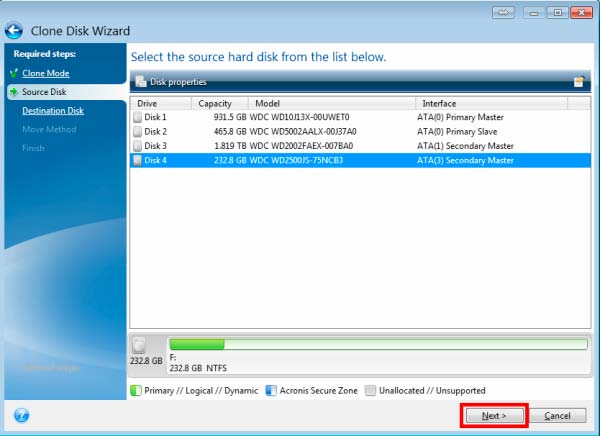Click the Disk 4 drive icon
Screen dimensions: 600x436
tap(137, 160)
